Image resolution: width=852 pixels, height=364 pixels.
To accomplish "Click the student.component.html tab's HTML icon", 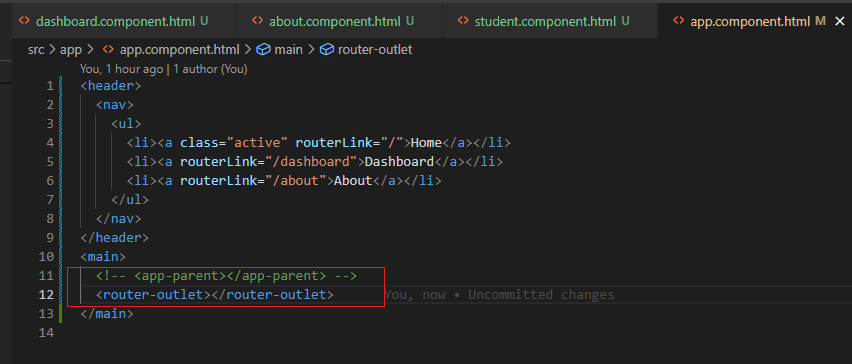I will point(463,21).
